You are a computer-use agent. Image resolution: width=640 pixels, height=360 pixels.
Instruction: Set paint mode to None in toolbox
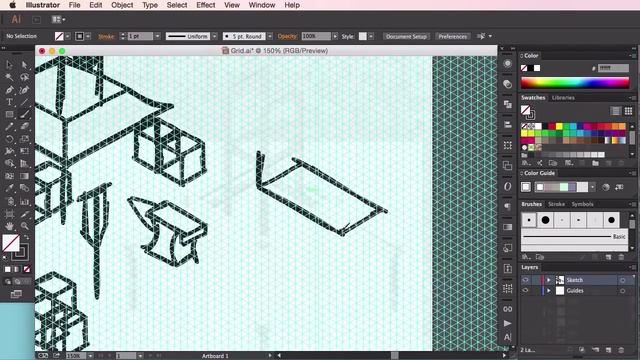tap(27, 269)
